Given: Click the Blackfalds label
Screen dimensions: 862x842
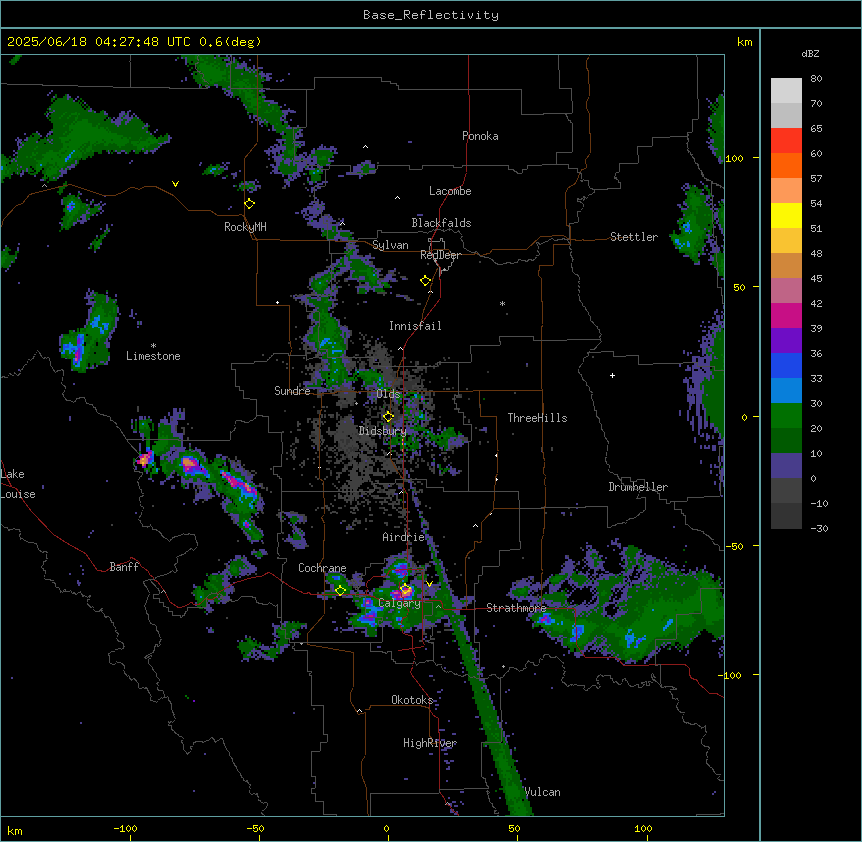Looking at the screenshot, I should (441, 223).
